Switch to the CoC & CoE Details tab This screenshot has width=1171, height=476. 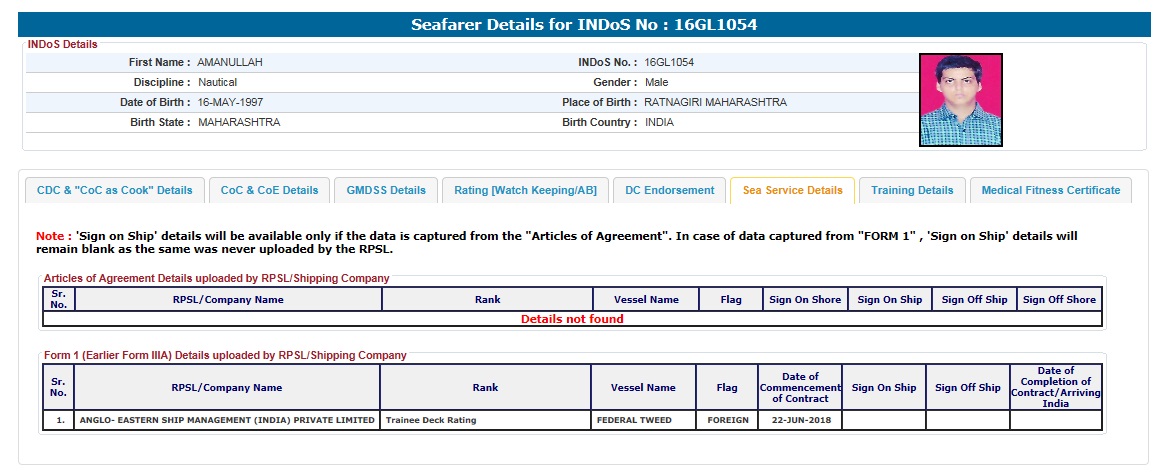tap(269, 190)
